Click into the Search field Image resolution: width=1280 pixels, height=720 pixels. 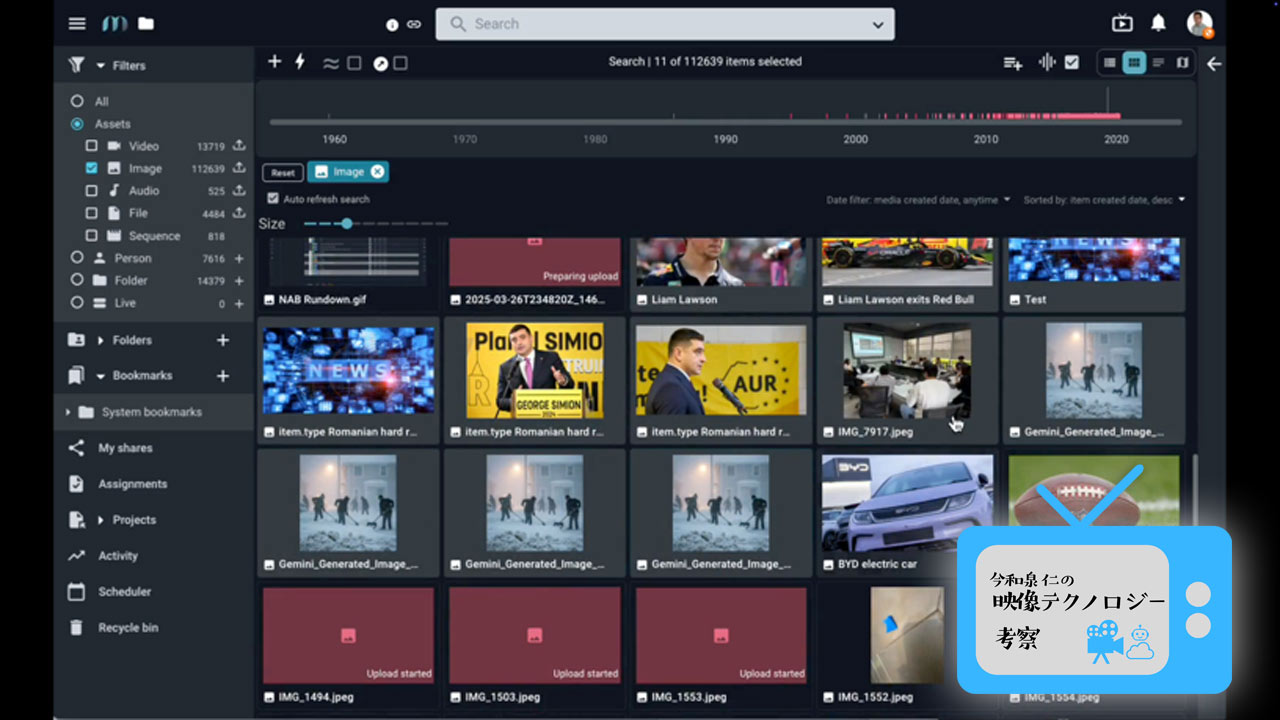pos(665,24)
